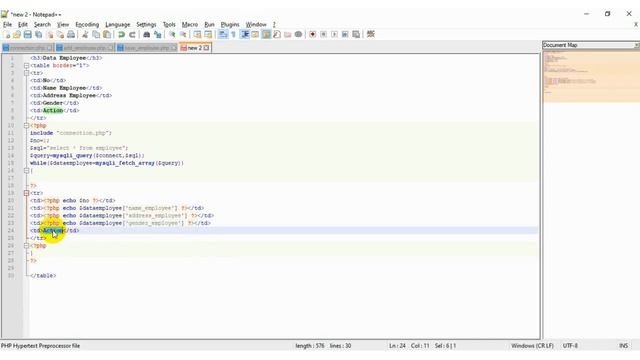Click the Open file toolbar icon
Image resolution: width=640 pixels, height=360 pixels.
tap(17, 35)
